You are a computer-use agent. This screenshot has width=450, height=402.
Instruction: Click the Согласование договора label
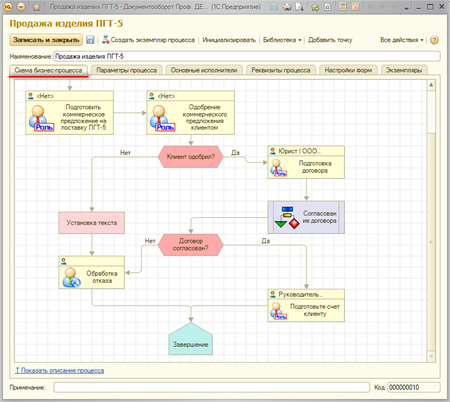click(x=319, y=217)
